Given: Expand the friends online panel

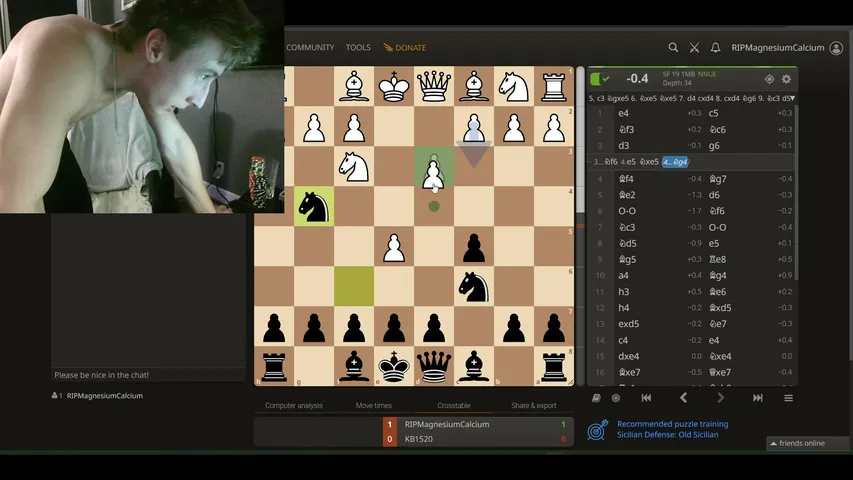Looking at the screenshot, I should [807, 443].
